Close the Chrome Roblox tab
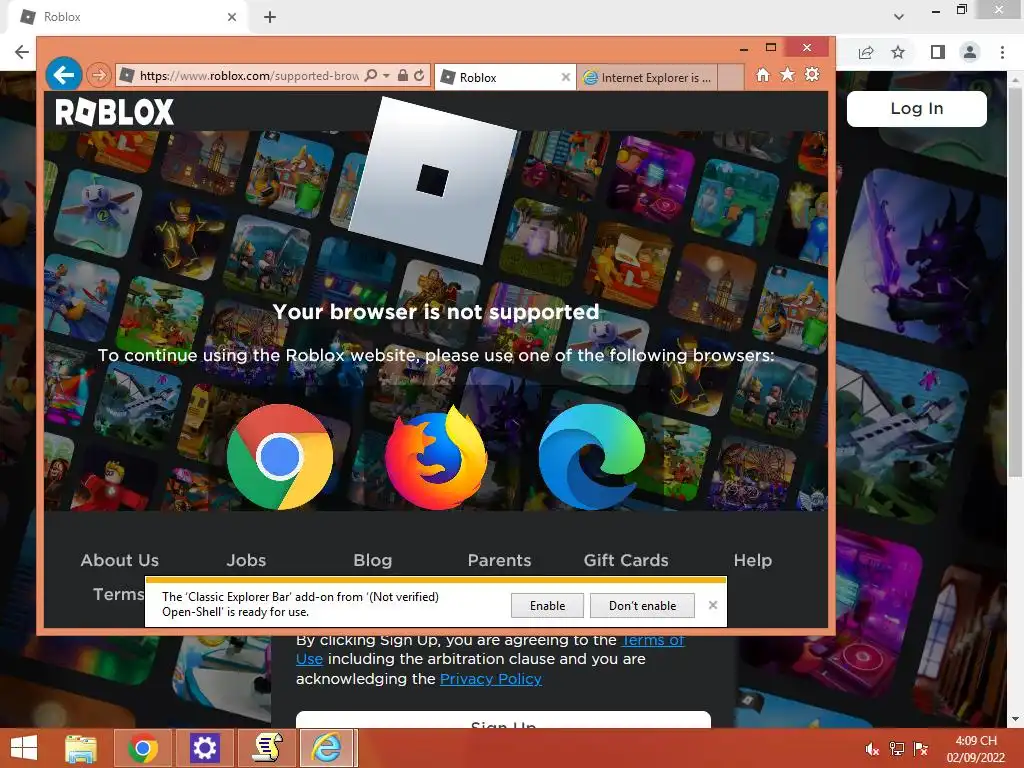This screenshot has width=1024, height=768. [x=232, y=17]
